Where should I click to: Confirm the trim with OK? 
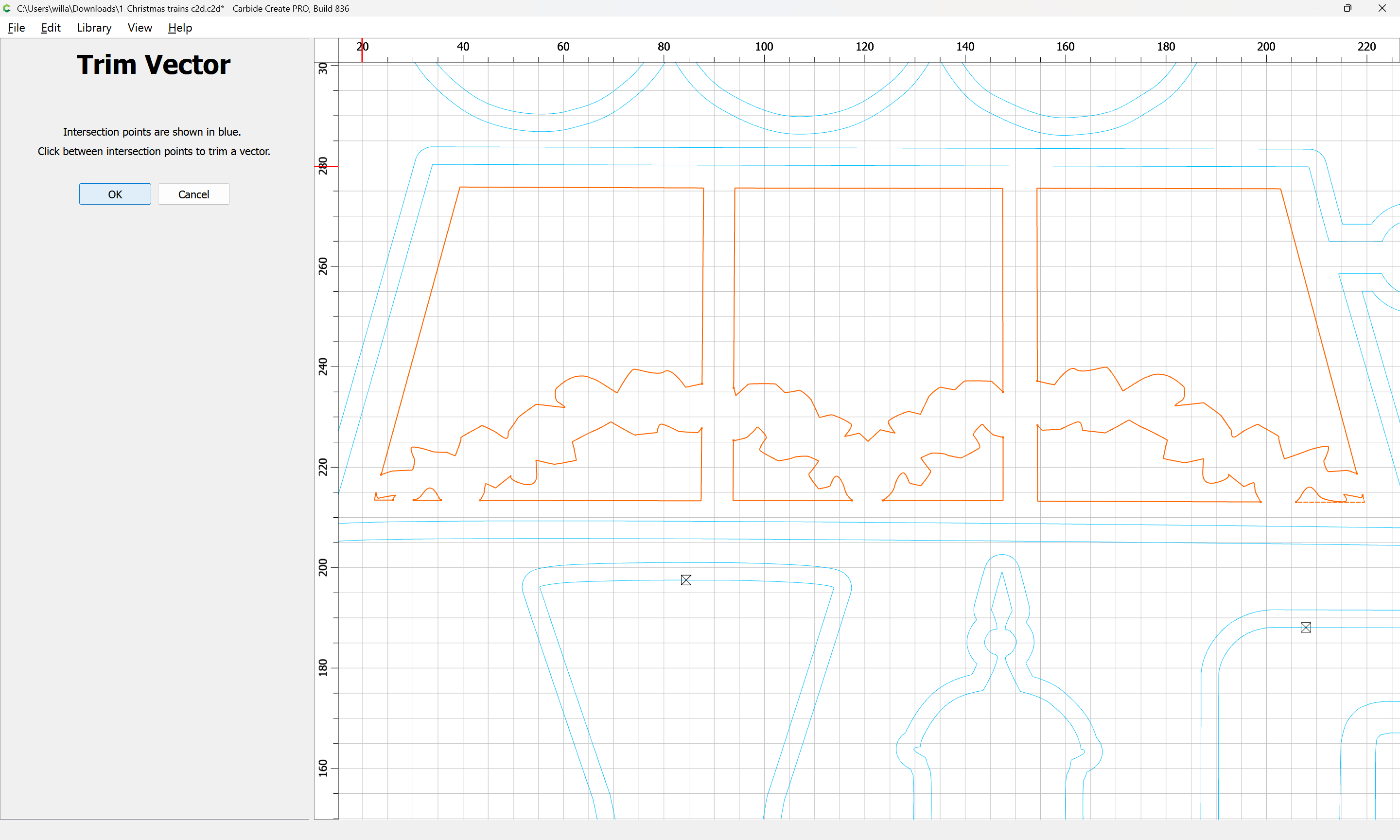click(115, 194)
